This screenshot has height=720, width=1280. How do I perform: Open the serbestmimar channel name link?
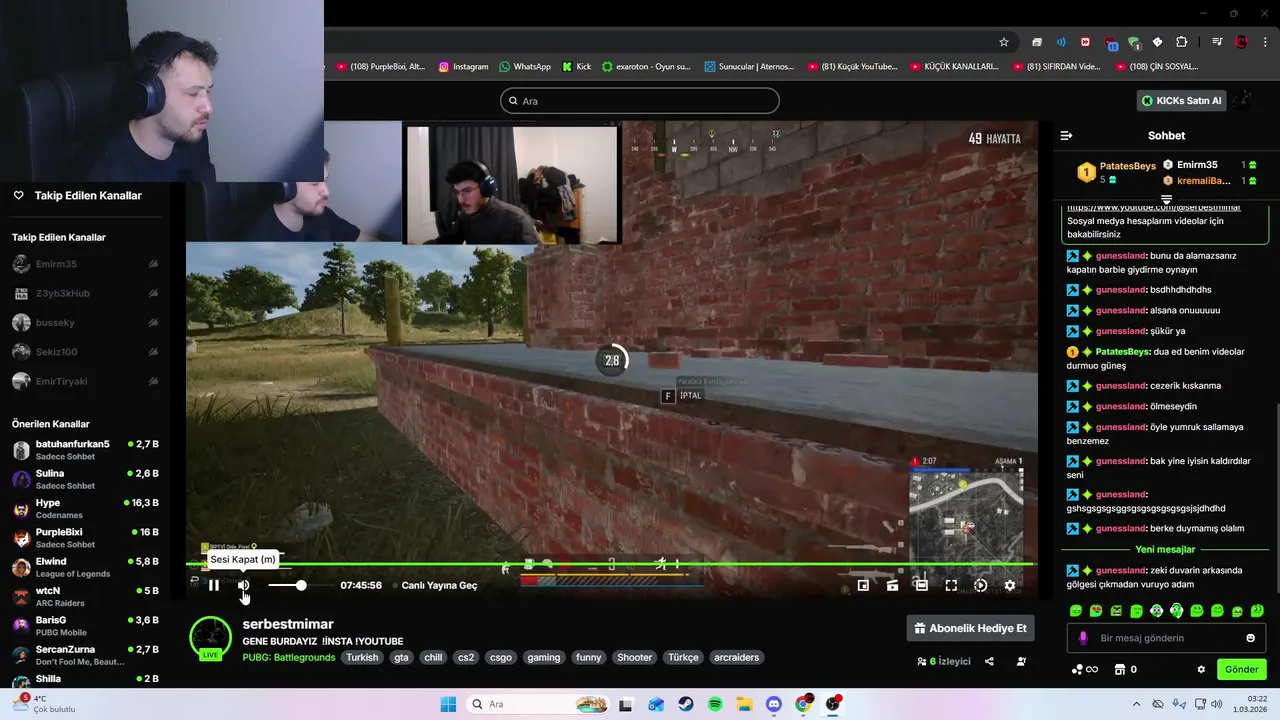(x=288, y=624)
